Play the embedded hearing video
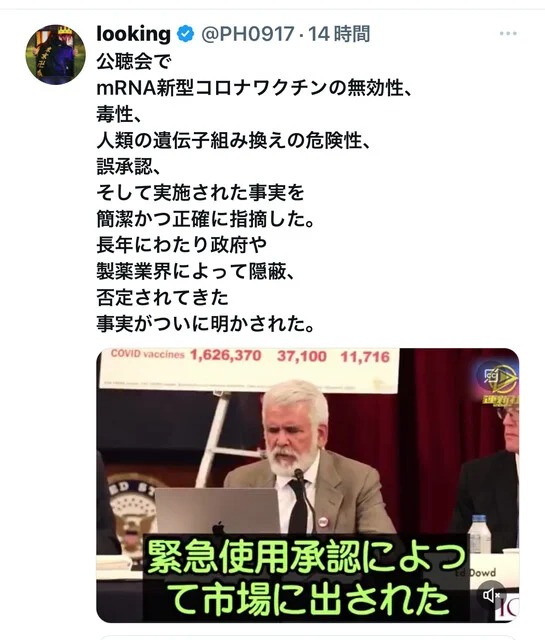545x640 pixels. click(307, 485)
